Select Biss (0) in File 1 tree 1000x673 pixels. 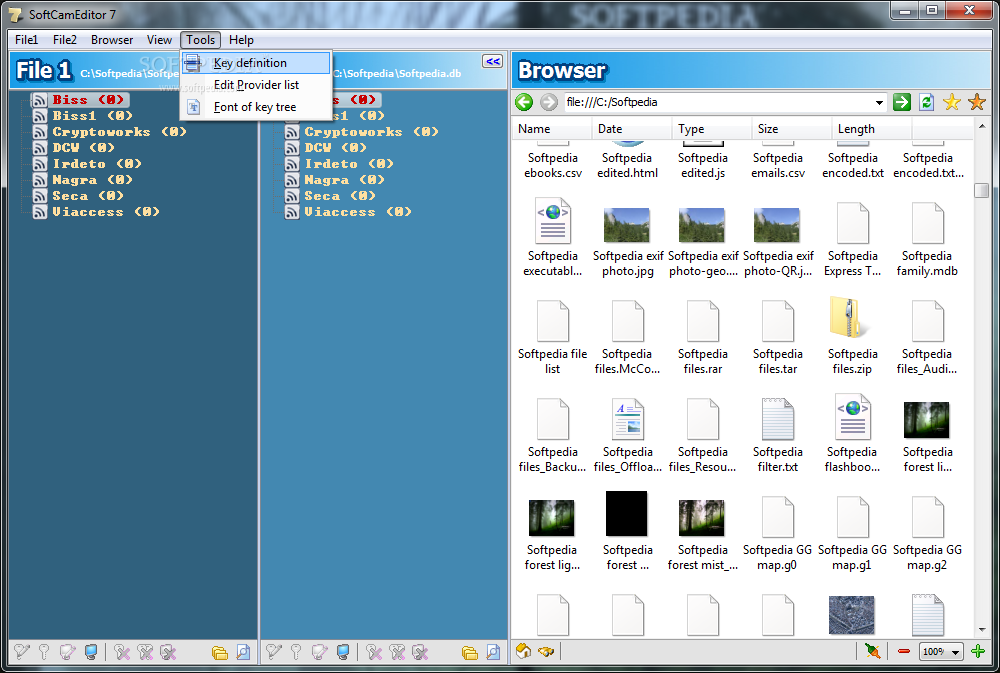tap(88, 100)
